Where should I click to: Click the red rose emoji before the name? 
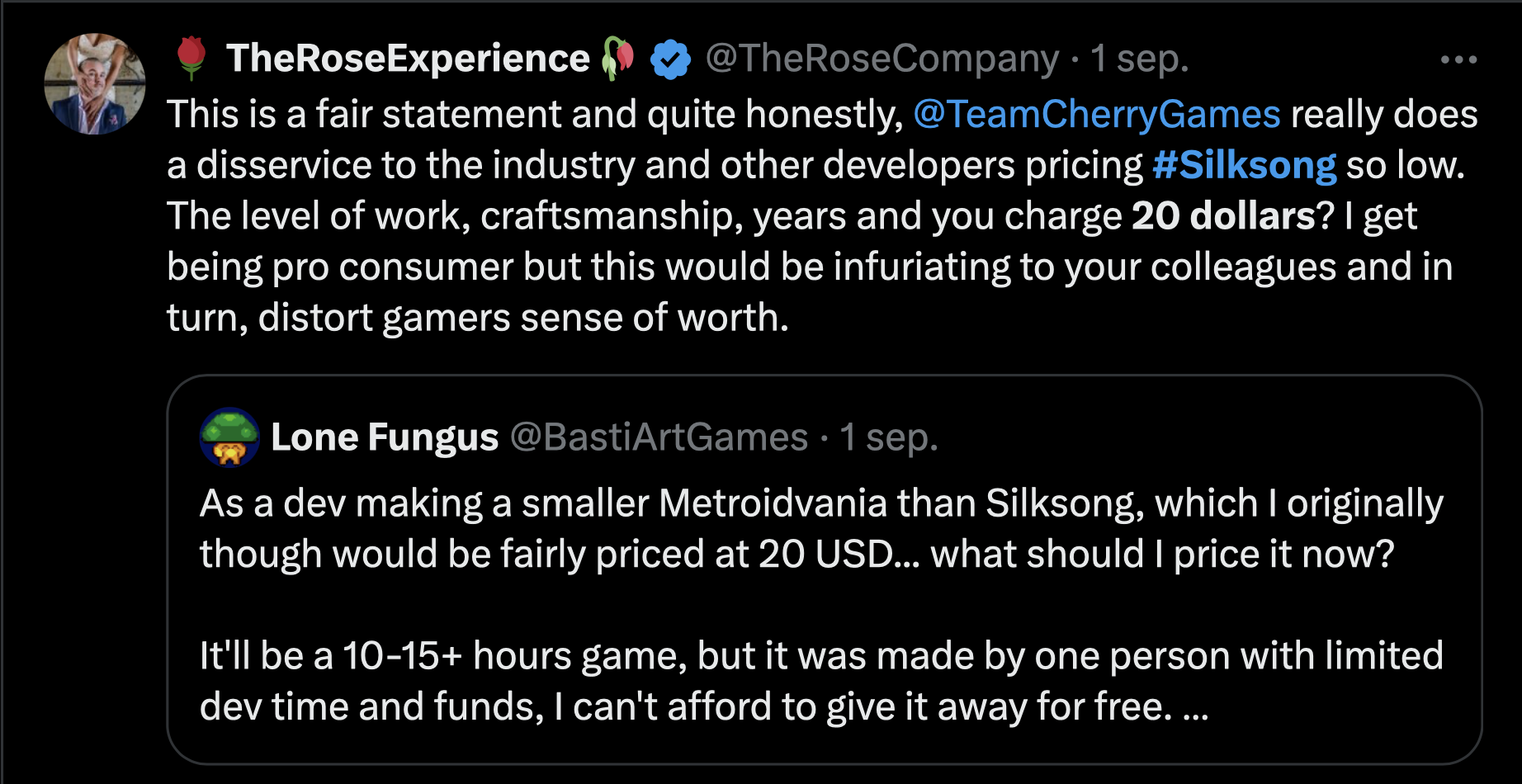tap(191, 58)
